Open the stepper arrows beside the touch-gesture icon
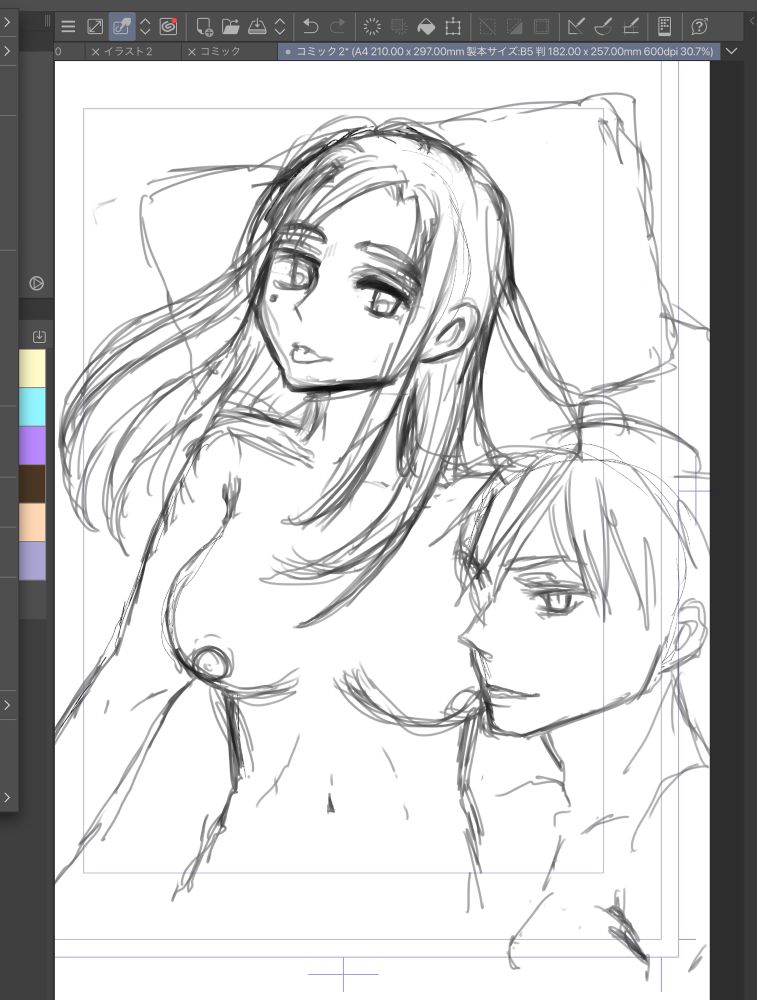 (145, 27)
